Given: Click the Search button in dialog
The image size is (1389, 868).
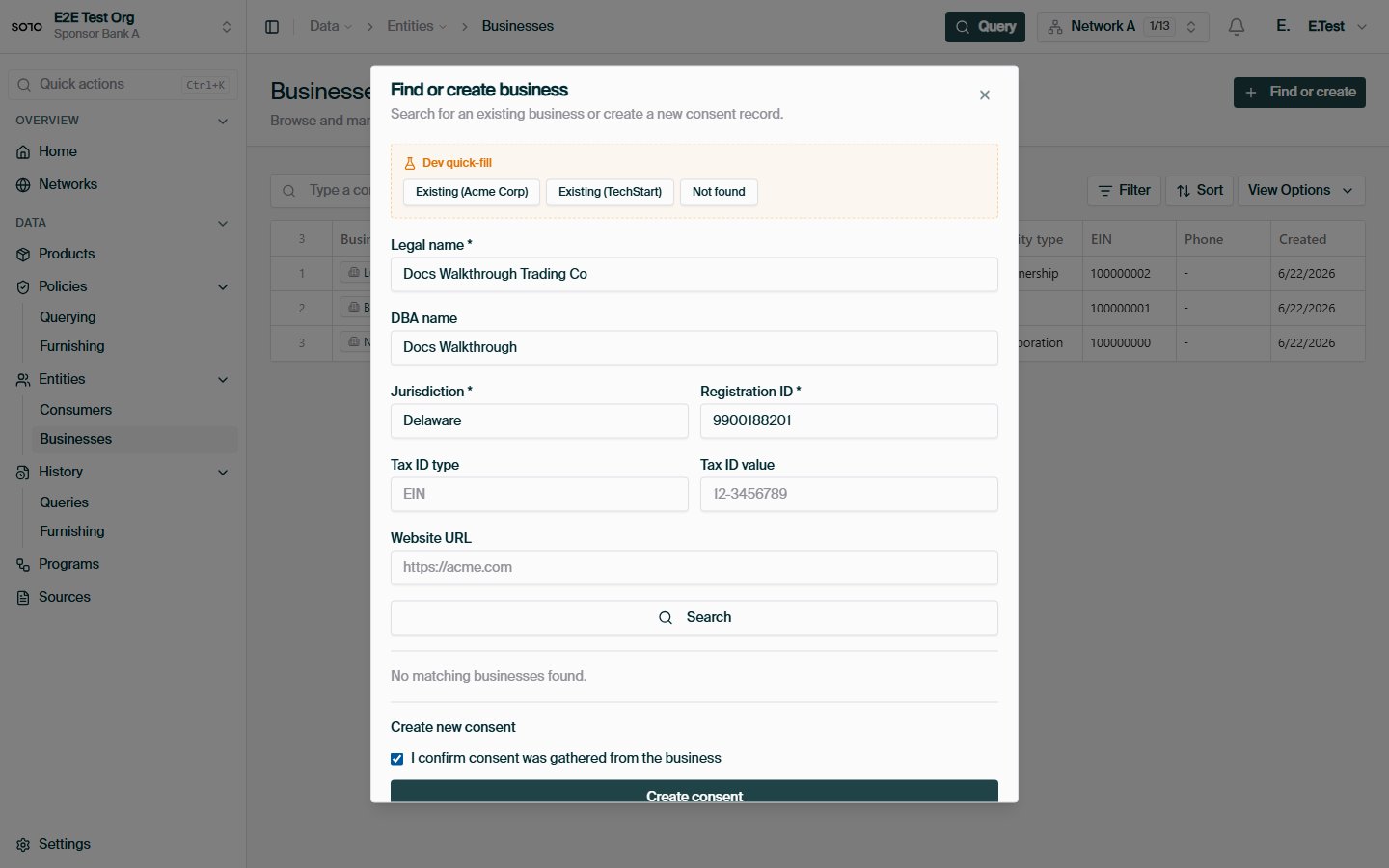Looking at the screenshot, I should 694,618.
